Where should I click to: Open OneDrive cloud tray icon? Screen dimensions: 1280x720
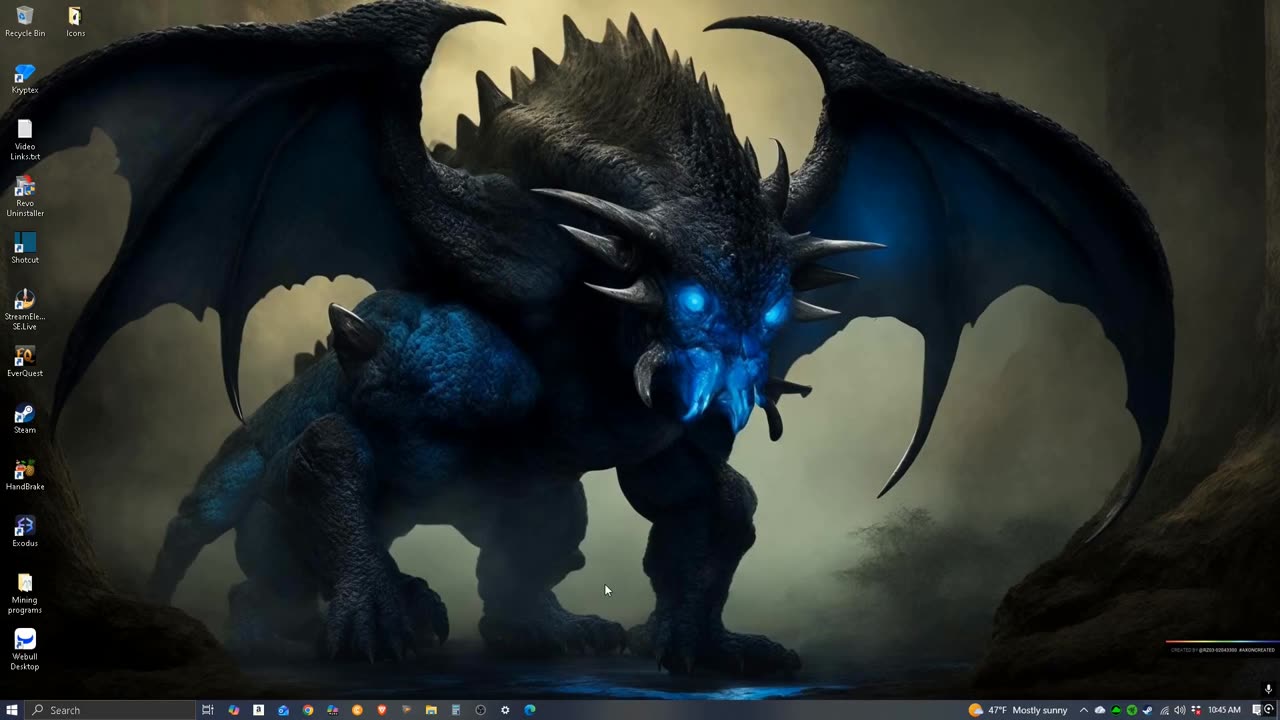tap(1100, 710)
